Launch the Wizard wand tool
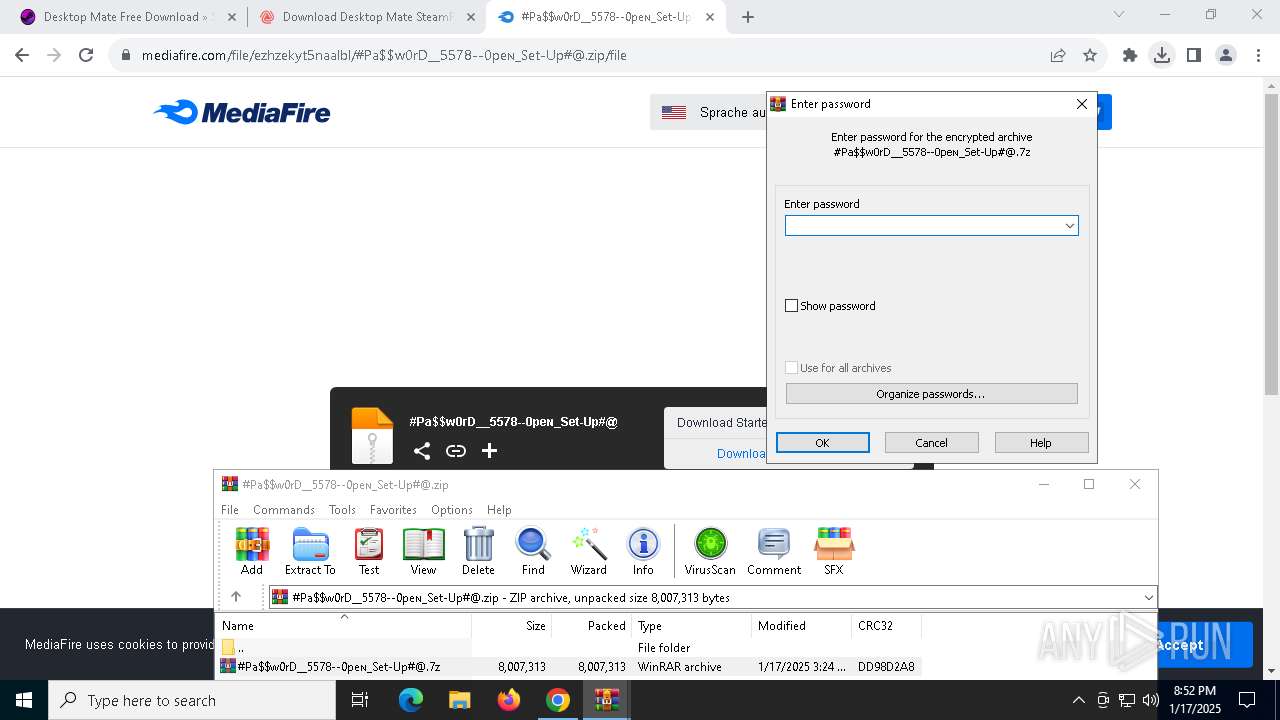The height and width of the screenshot is (720, 1280). 589,551
